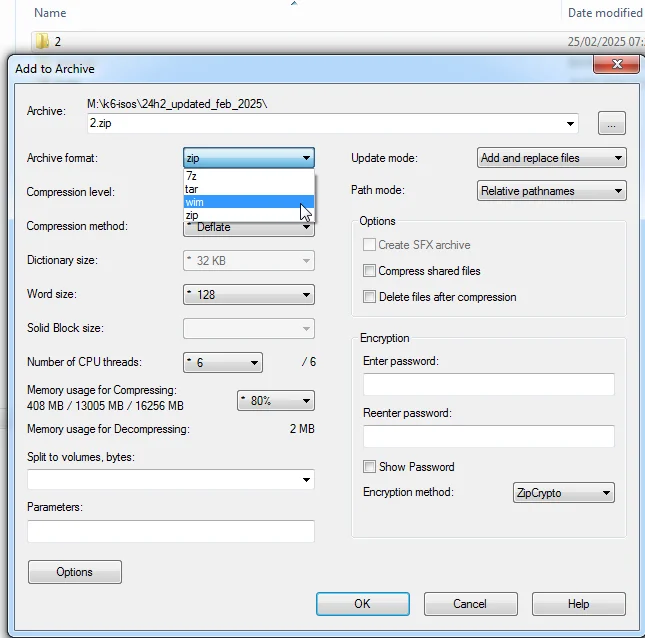Open the Solid Block size dropdown

click(x=248, y=329)
